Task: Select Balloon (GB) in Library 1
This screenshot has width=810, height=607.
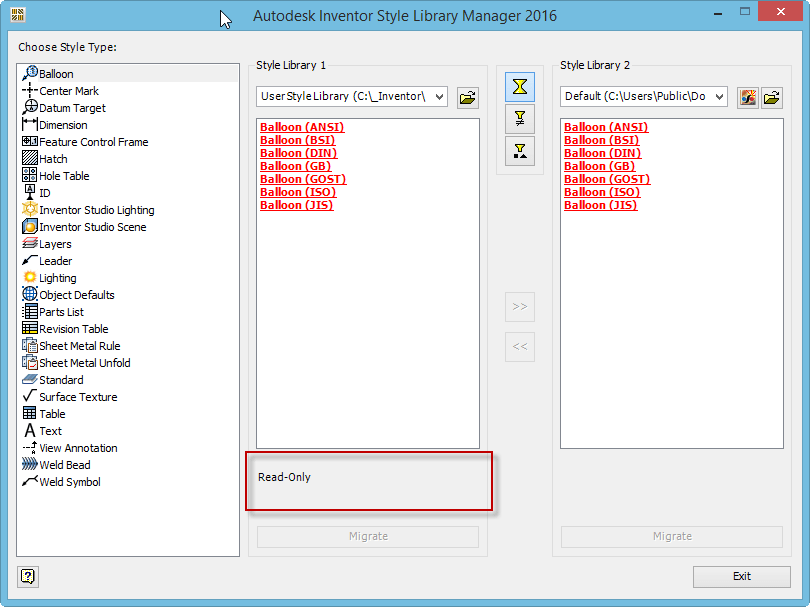Action: click(x=295, y=166)
